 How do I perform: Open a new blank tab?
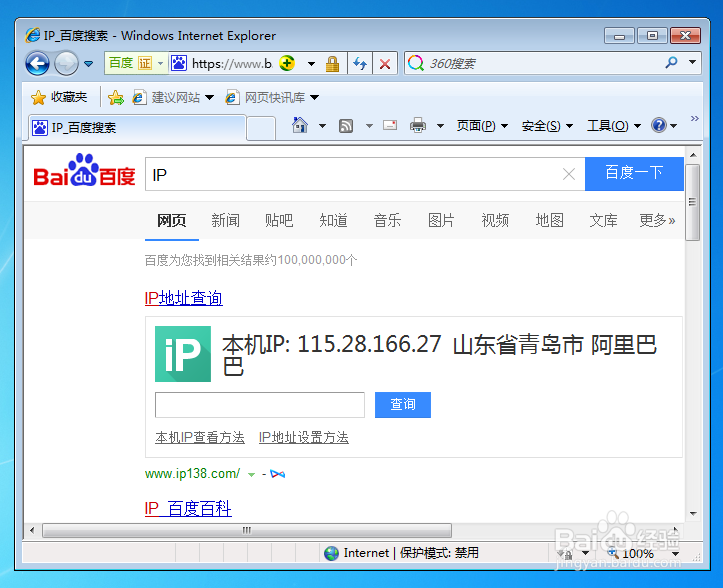point(261,128)
